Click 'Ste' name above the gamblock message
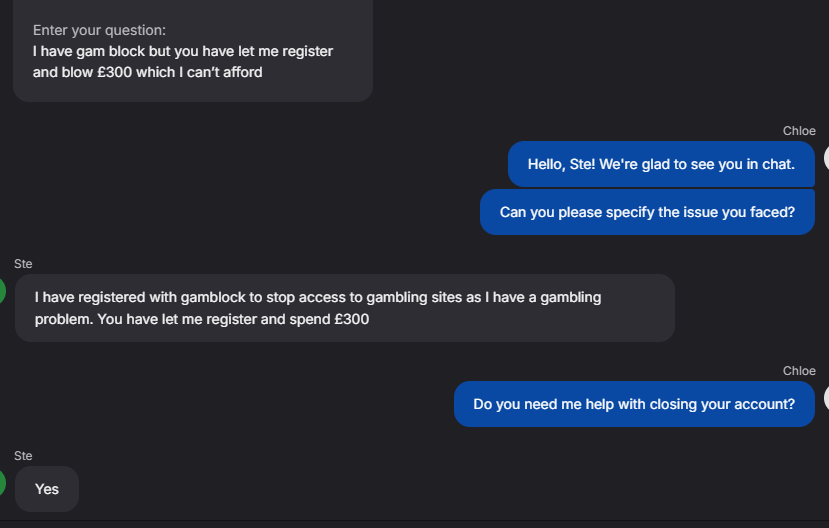 [x=23, y=264]
